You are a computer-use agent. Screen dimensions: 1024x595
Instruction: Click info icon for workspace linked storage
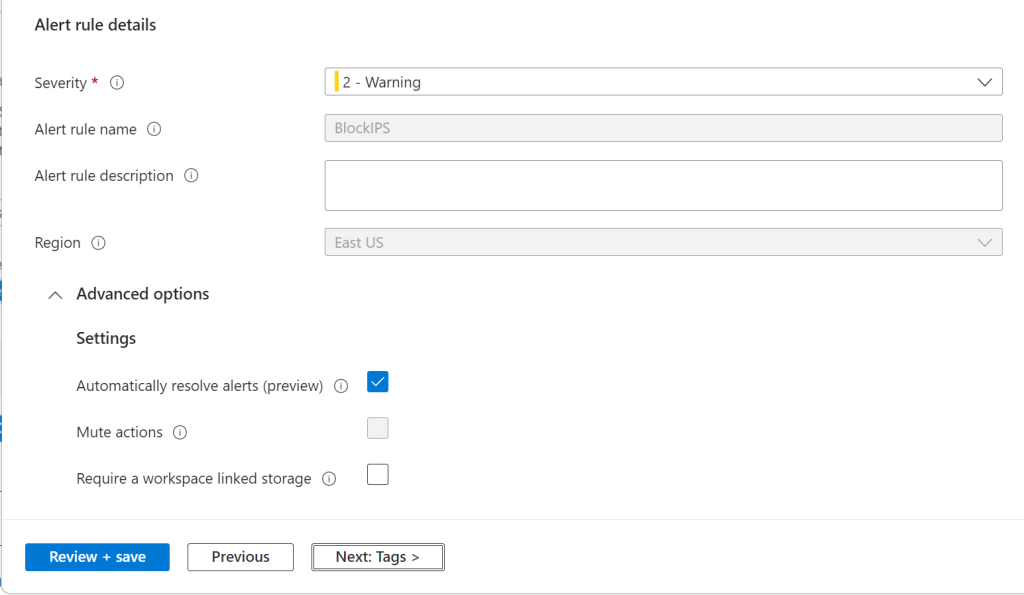329,479
